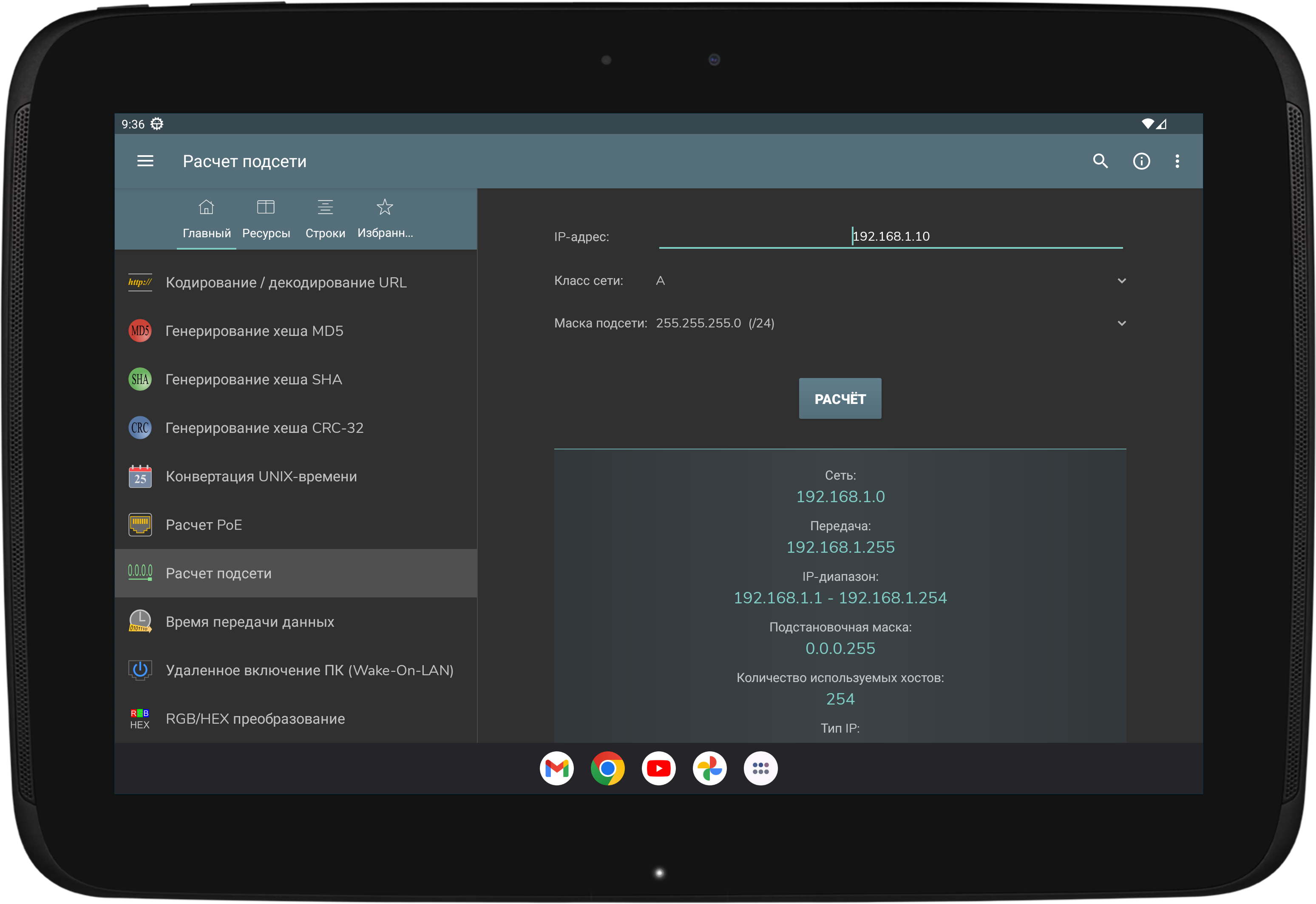Select Расчет подсети in the list
Image resolution: width=1316 pixels, height=904 pixels.
tap(295, 573)
